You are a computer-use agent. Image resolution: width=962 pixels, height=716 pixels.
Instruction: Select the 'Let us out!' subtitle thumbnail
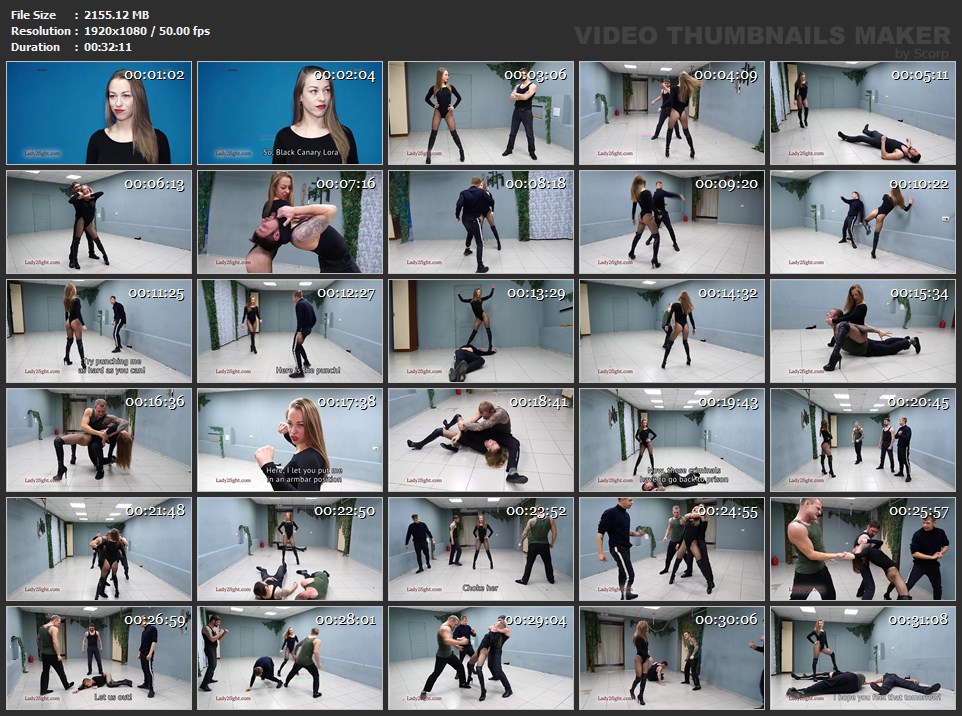pos(98,658)
